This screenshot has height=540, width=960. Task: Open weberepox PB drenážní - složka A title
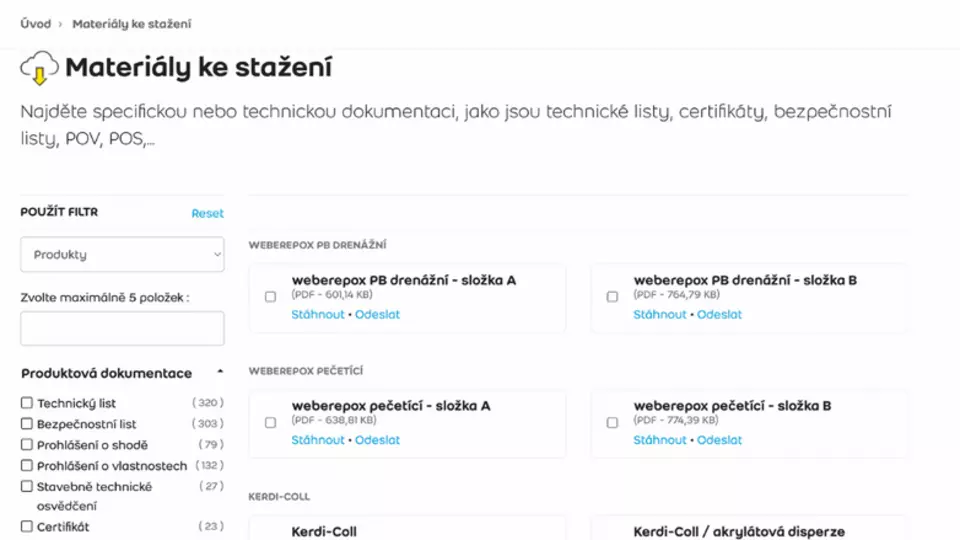(404, 280)
